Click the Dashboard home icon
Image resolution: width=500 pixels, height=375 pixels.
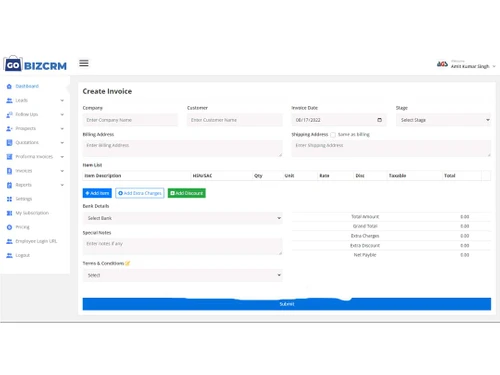click(x=9, y=86)
